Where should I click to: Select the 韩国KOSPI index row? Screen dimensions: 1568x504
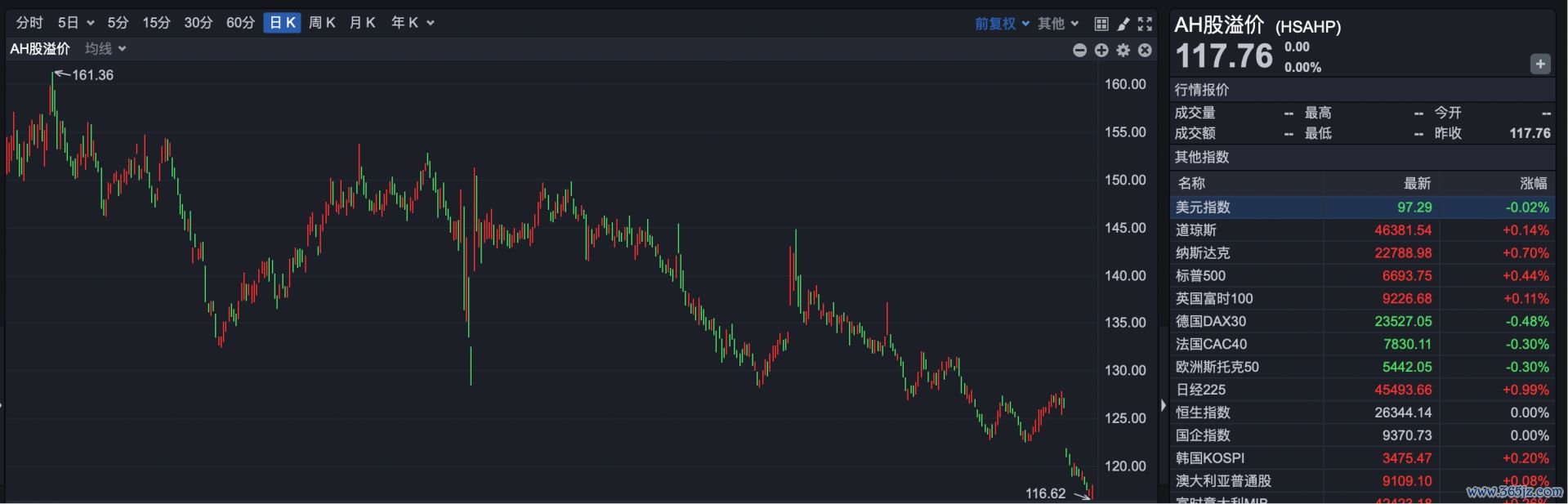pyautogui.click(x=1363, y=459)
